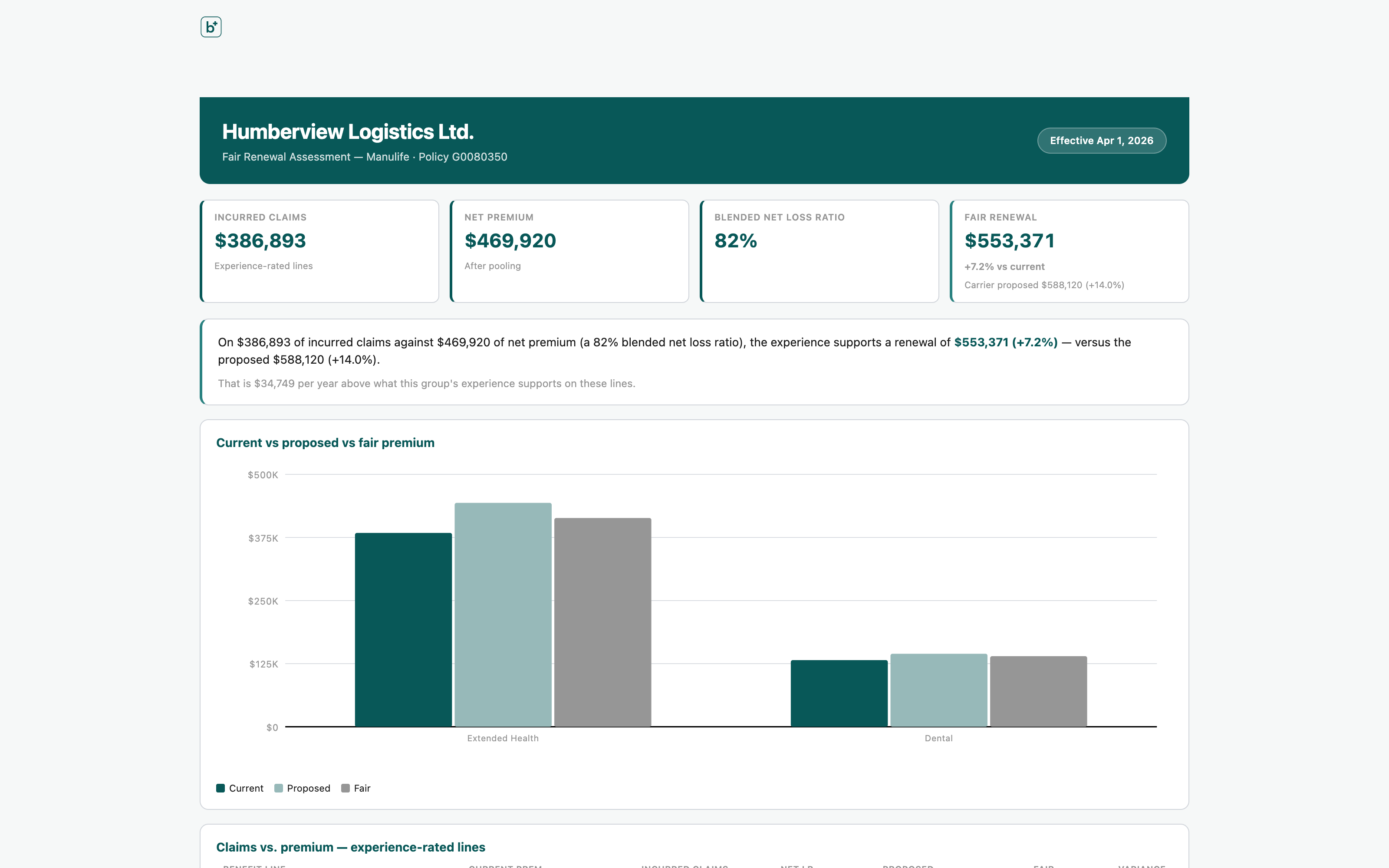Select the Extended Health proposed bar
This screenshot has width=1389, height=868.
tap(503, 615)
